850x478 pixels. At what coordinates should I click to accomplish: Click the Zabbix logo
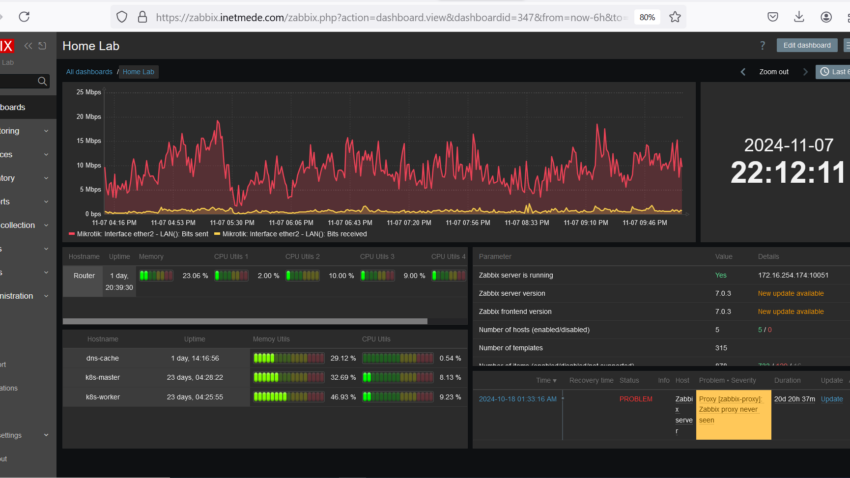7,46
